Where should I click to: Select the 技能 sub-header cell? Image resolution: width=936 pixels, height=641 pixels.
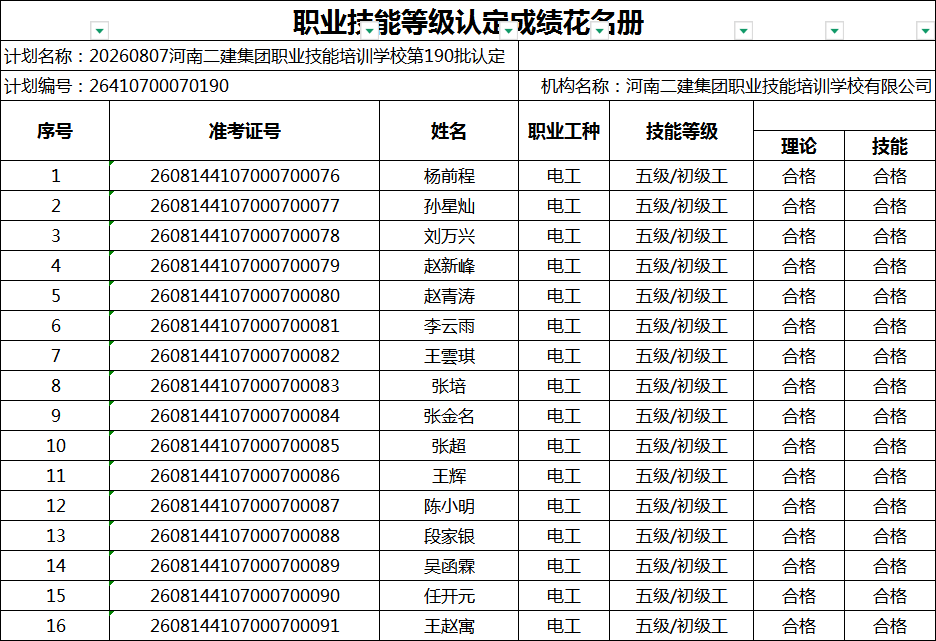click(890, 146)
